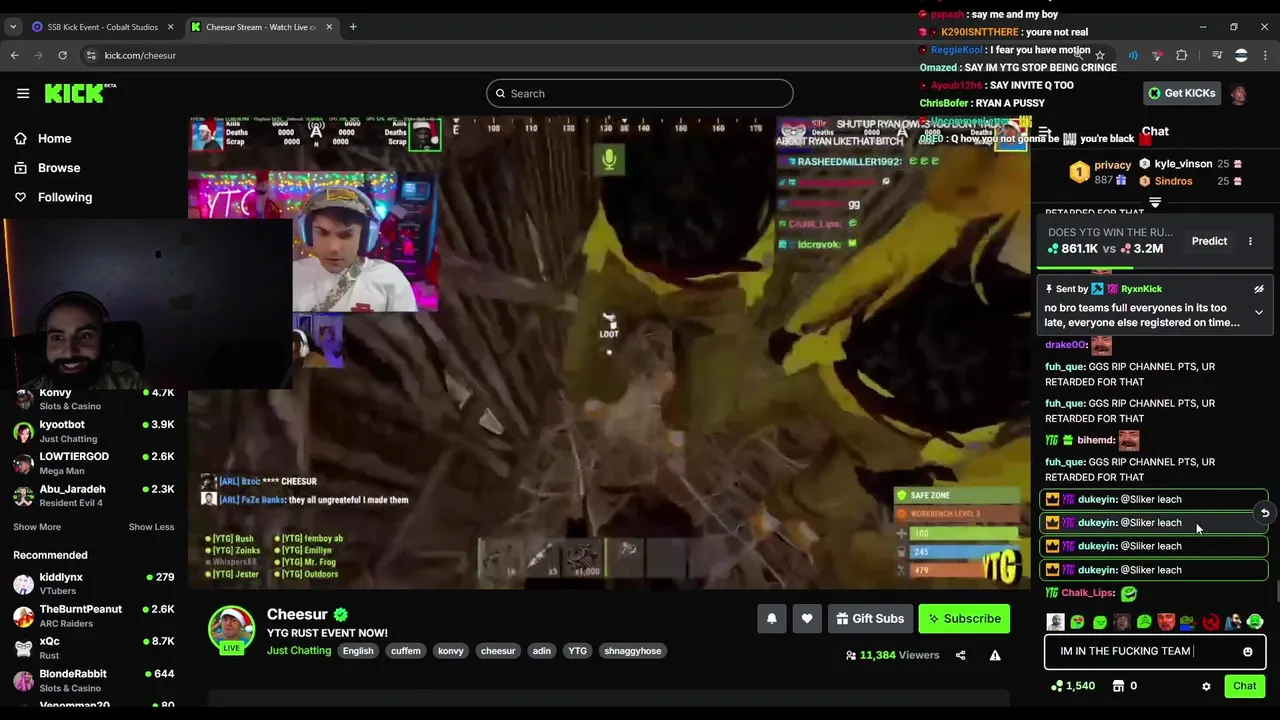
Task: Open xQc recommended channel
Action: tap(93, 648)
